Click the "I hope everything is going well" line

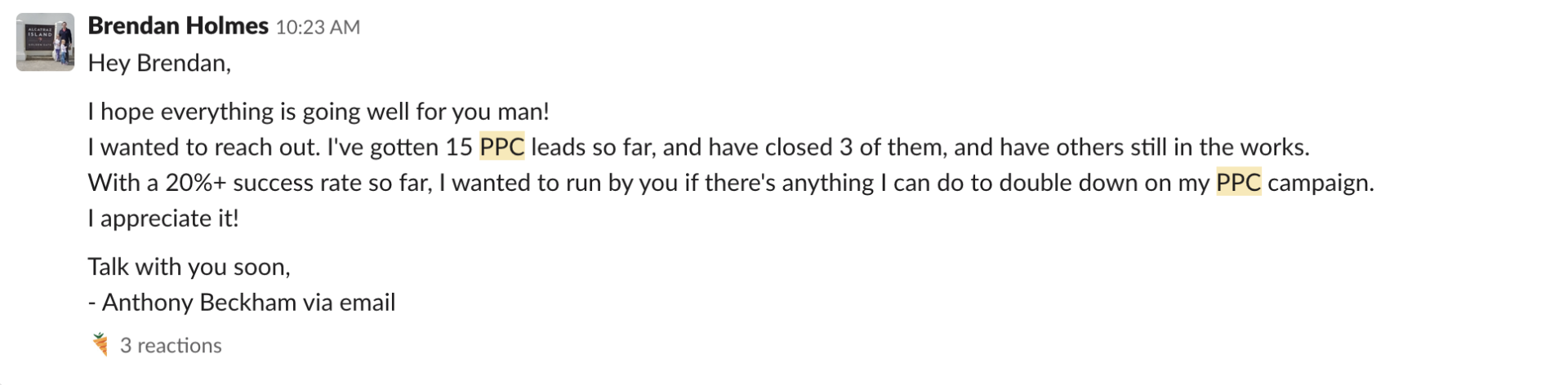coord(318,111)
